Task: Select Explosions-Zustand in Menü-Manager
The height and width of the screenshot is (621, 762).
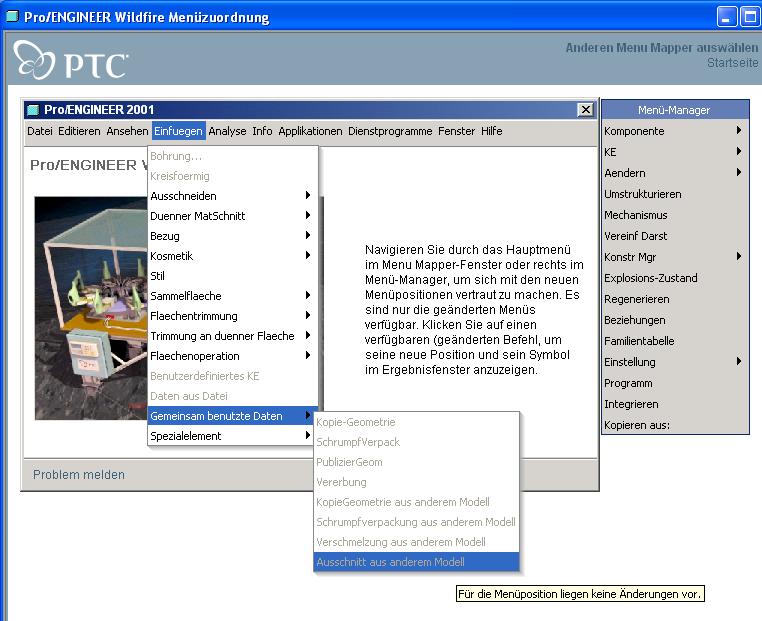Action: pyautogui.click(x=675, y=278)
